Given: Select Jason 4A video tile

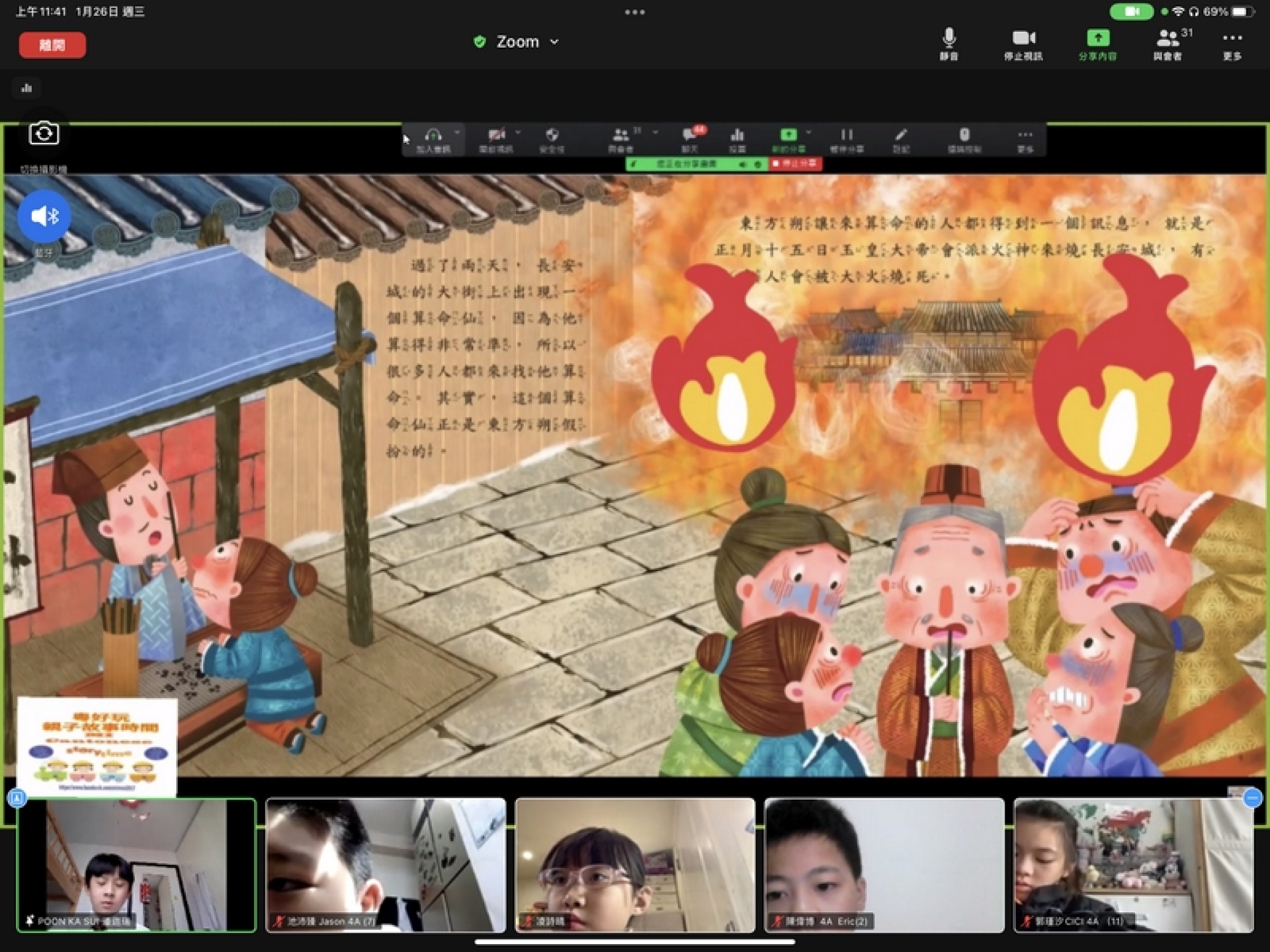Looking at the screenshot, I should coord(386,865).
